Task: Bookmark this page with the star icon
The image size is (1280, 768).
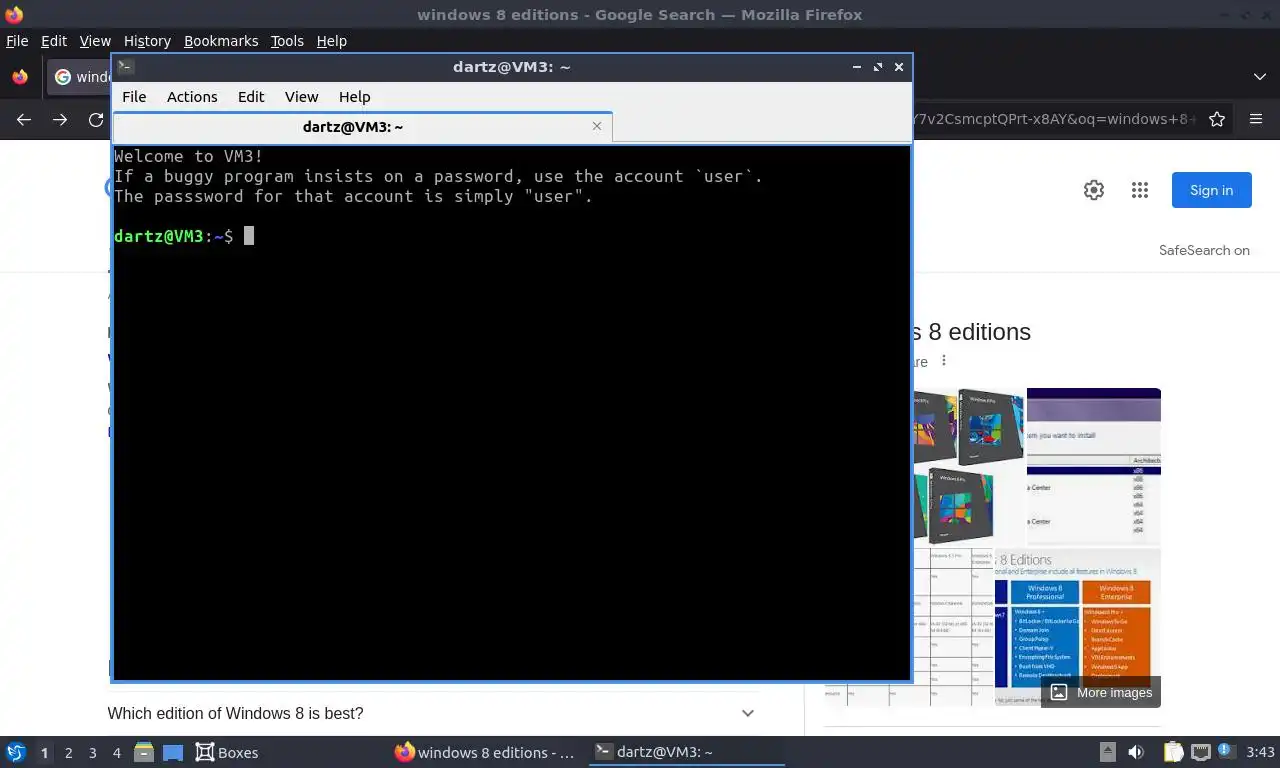Action: pyautogui.click(x=1217, y=119)
